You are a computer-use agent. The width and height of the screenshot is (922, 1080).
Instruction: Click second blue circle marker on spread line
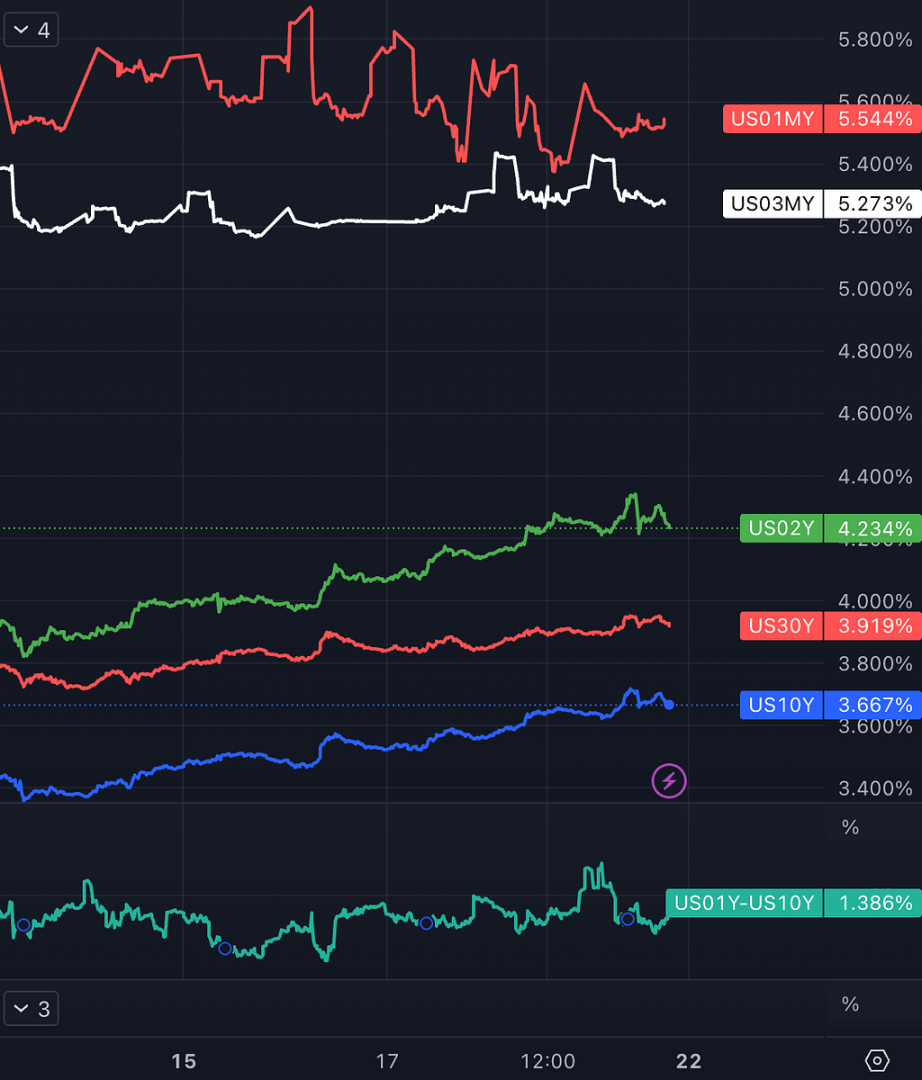[x=224, y=948]
